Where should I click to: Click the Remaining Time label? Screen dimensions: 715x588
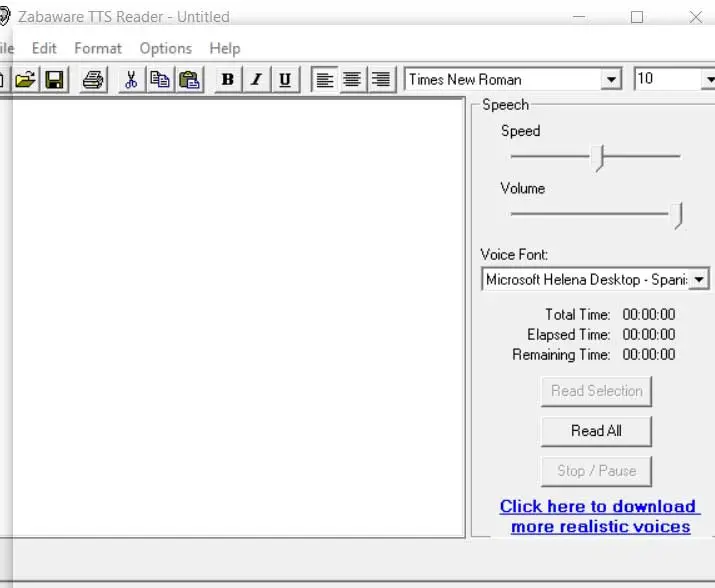[561, 355]
